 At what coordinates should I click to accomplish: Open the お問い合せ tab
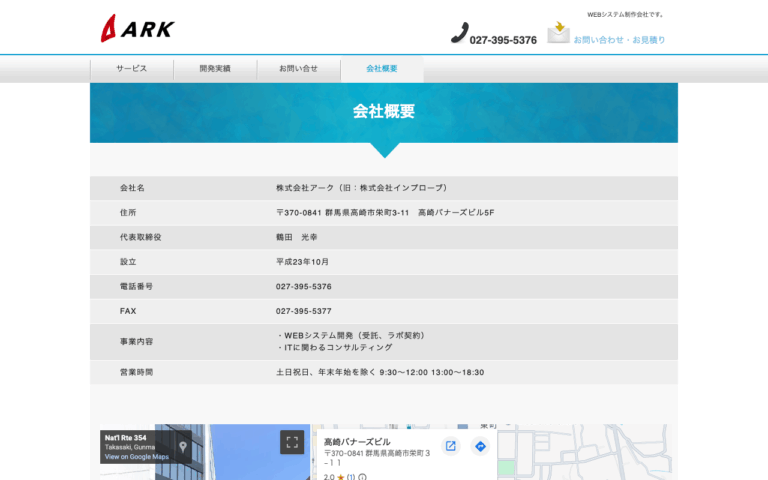coord(298,69)
